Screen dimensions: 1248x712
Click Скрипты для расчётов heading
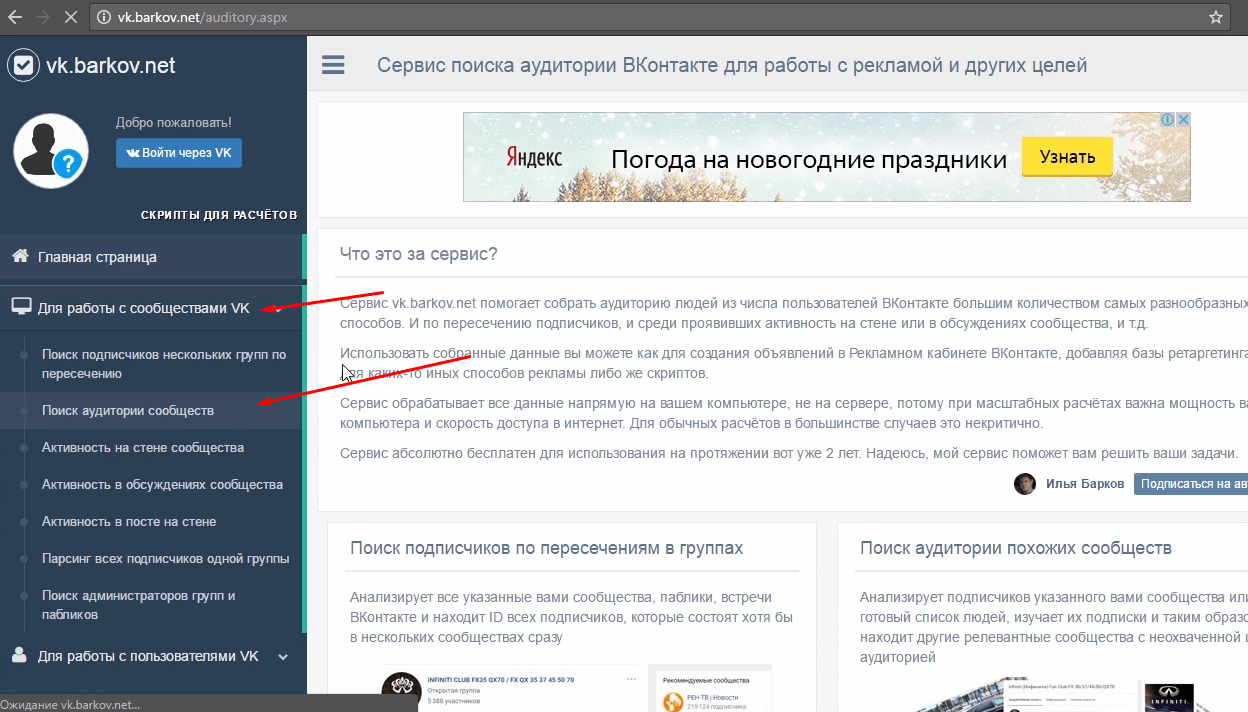[x=219, y=215]
